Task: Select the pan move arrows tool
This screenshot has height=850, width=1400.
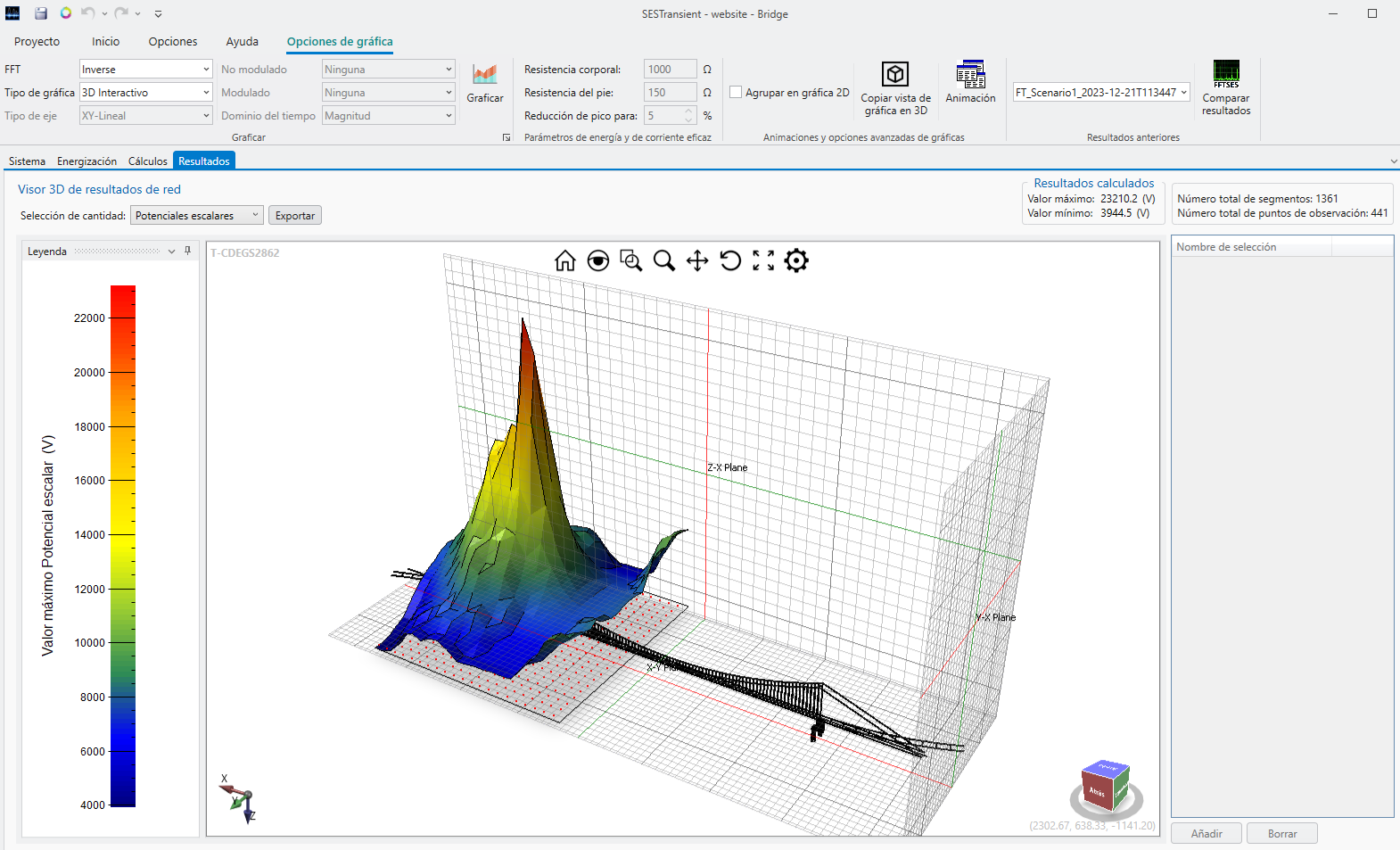Action: tap(697, 260)
